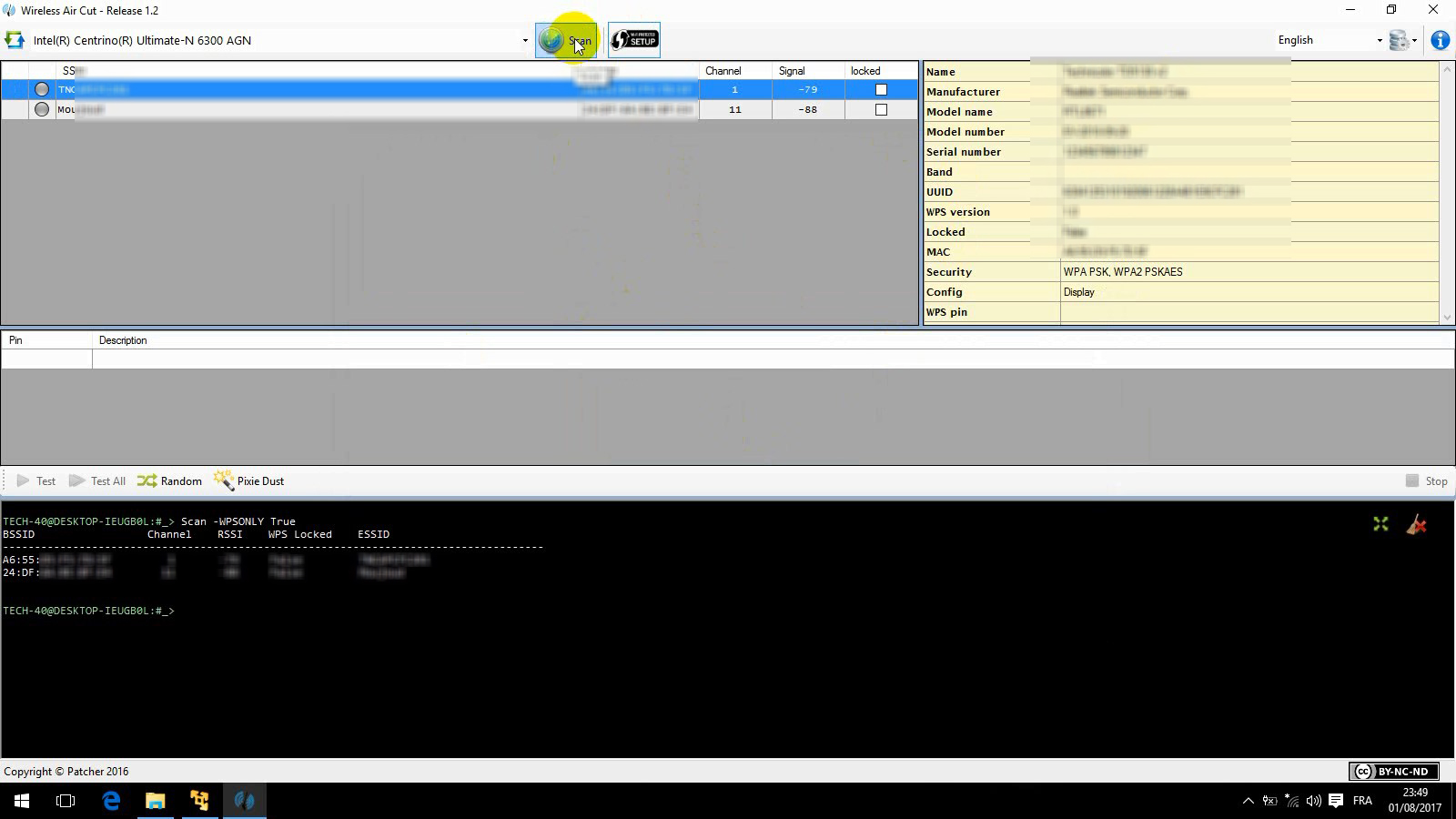The height and width of the screenshot is (819, 1456).
Task: Start a Random pin attack
Action: (169, 480)
